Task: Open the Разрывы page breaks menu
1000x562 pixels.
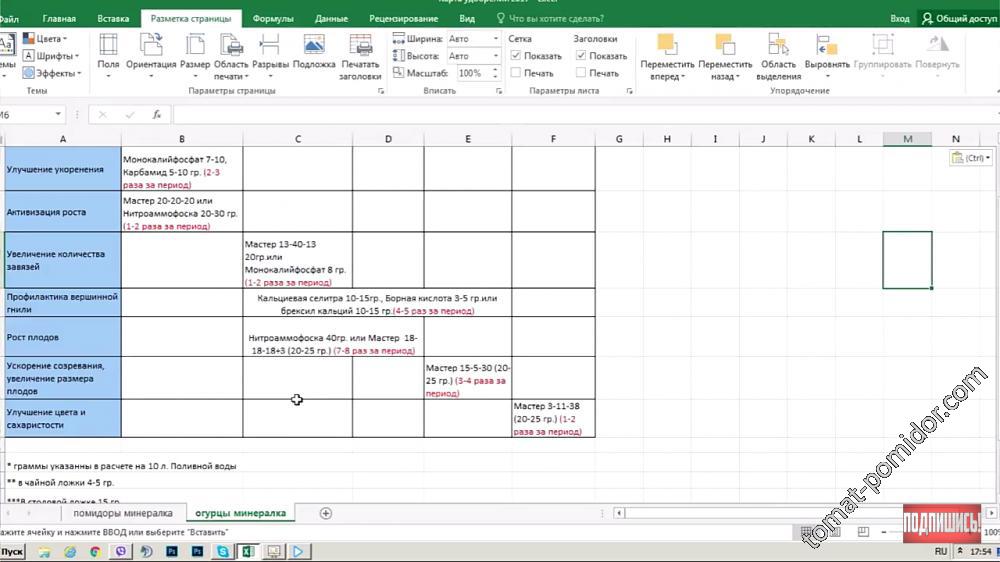Action: [x=270, y=56]
